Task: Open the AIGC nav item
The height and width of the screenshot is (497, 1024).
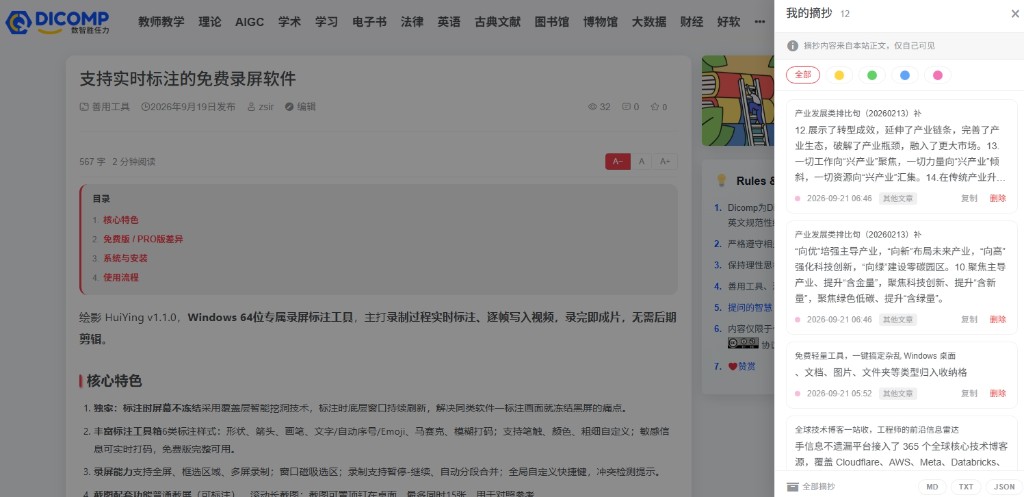Action: tap(249, 22)
